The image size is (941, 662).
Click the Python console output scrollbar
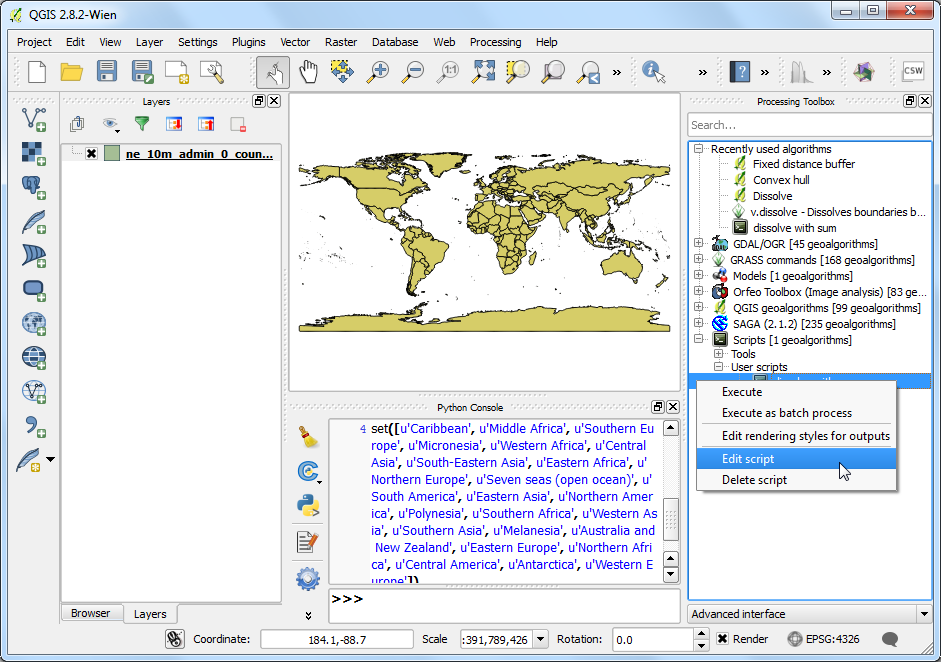[x=670, y=518]
